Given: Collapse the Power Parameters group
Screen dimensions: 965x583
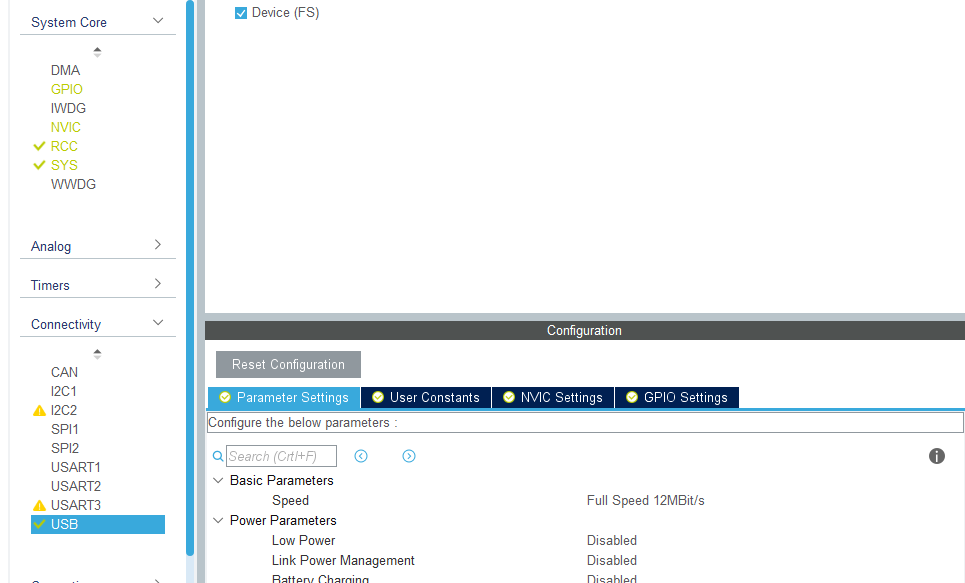Looking at the screenshot, I should [x=218, y=520].
